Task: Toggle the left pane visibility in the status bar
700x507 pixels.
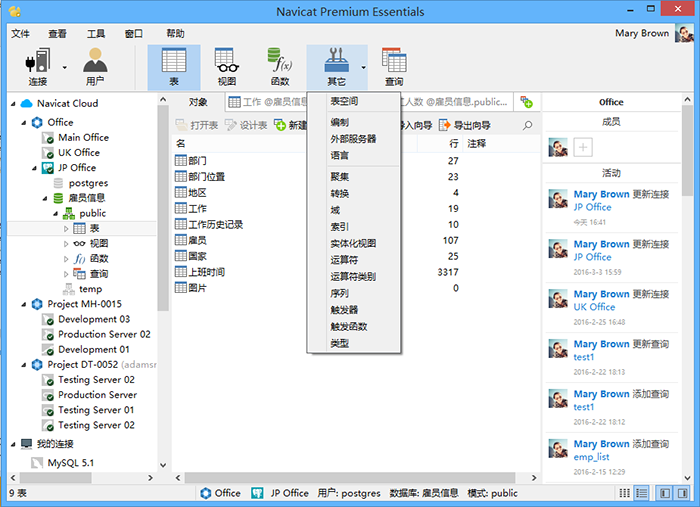Action: pos(665,493)
